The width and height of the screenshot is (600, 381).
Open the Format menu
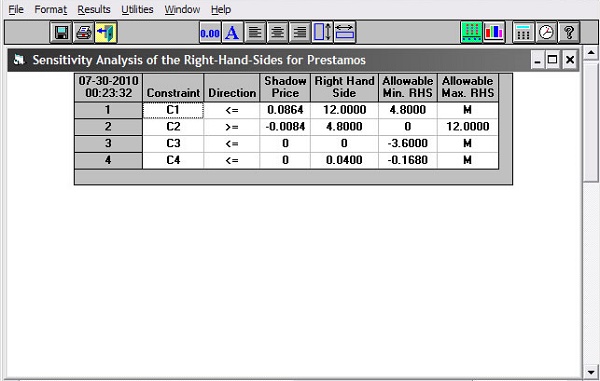tap(51, 10)
